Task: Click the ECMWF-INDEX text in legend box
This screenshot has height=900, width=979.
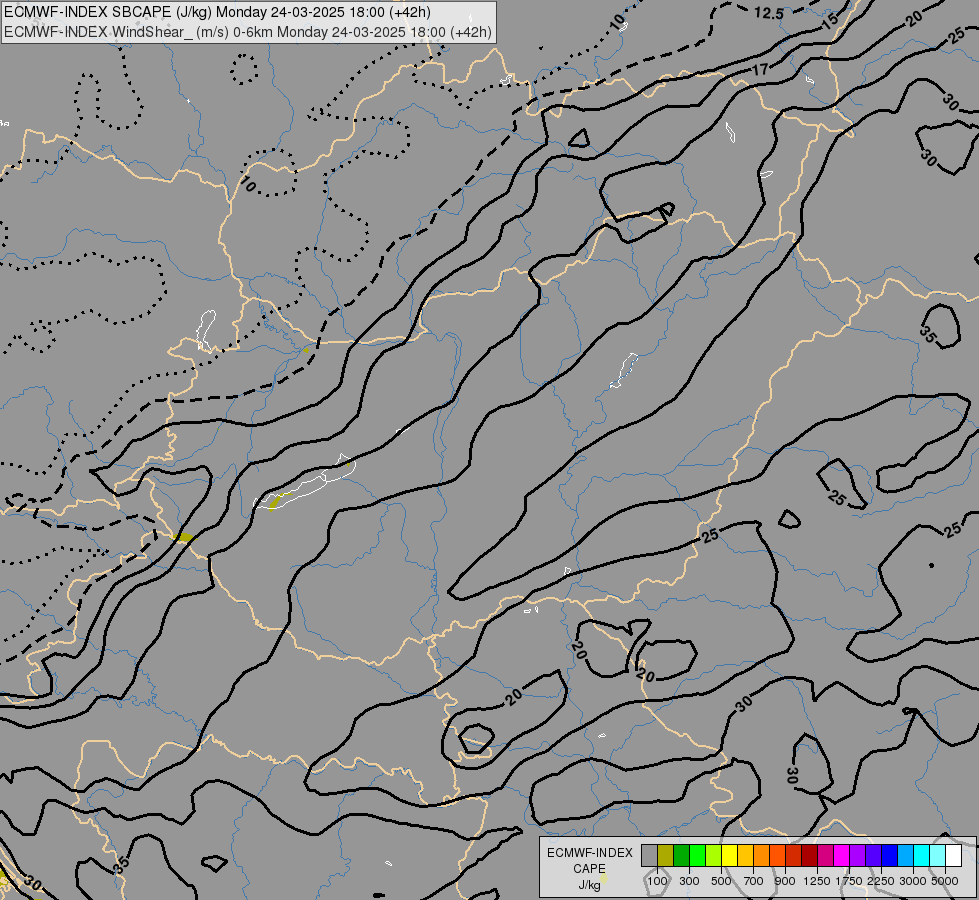Action: [589, 853]
